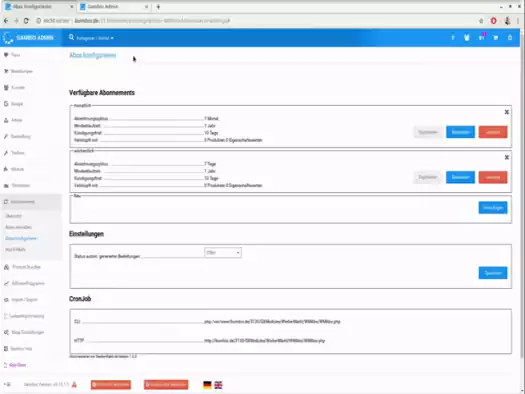Click the grey button in monatlich row
This screenshot has width=525, height=394.
click(x=428, y=132)
